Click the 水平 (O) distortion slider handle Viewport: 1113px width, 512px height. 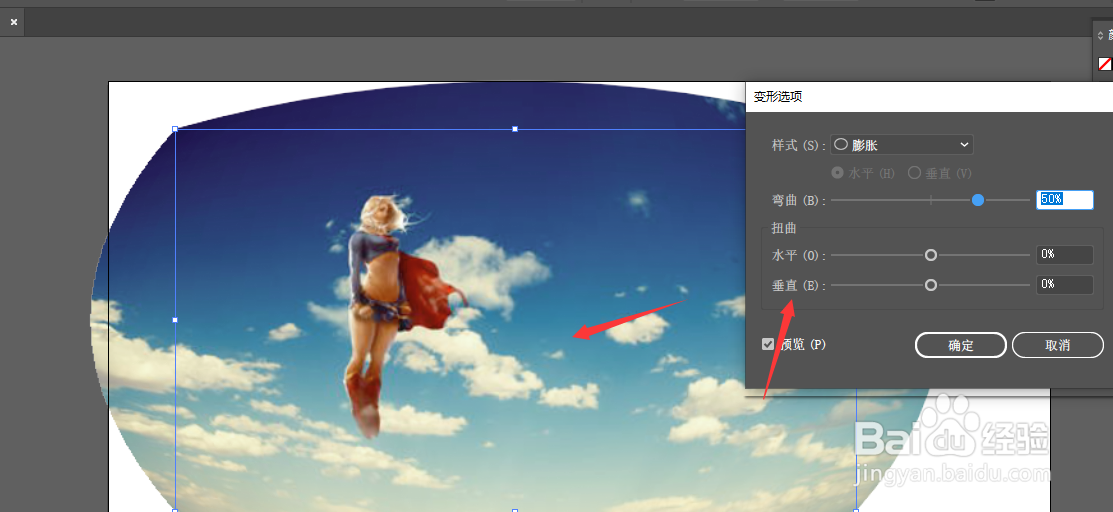[931, 255]
